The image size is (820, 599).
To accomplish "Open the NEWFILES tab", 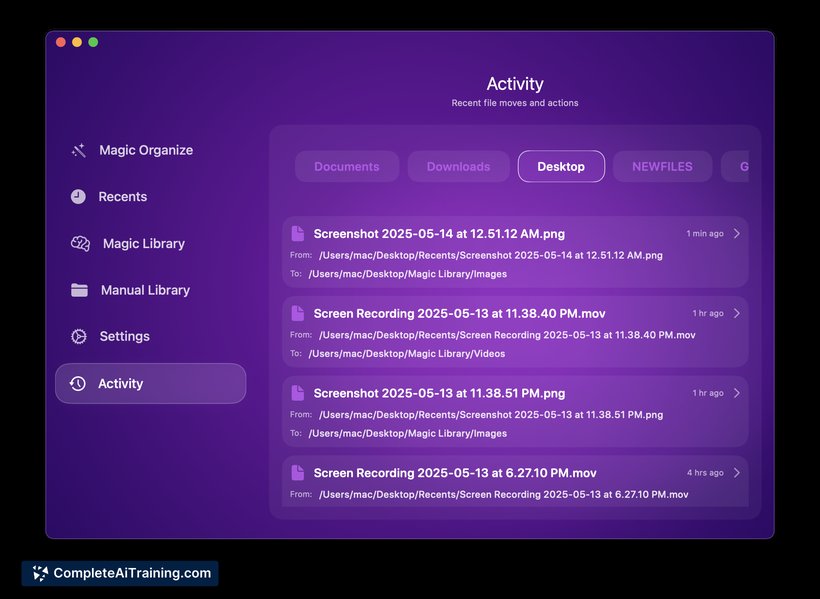I will pyautogui.click(x=662, y=166).
